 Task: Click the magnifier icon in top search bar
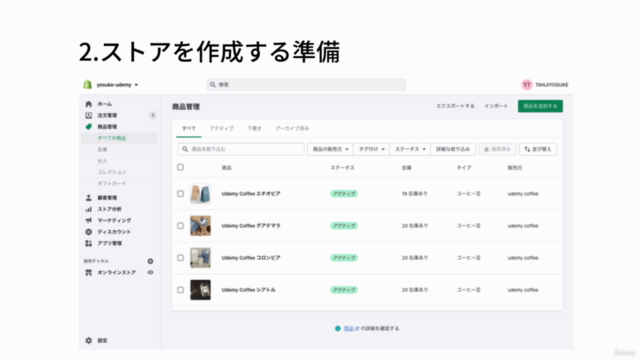(213, 84)
